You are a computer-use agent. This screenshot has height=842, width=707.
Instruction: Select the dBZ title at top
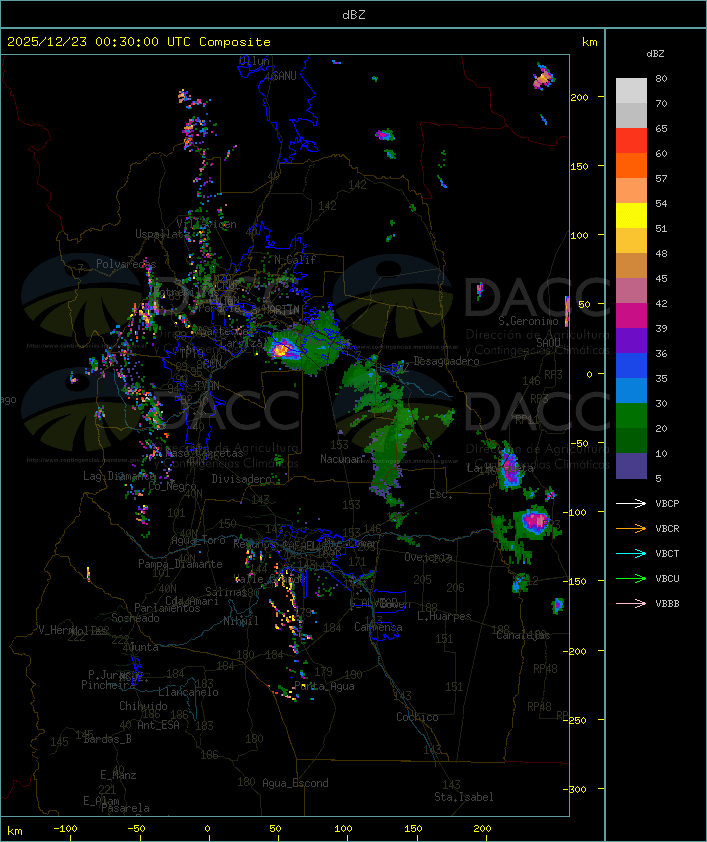click(x=354, y=15)
